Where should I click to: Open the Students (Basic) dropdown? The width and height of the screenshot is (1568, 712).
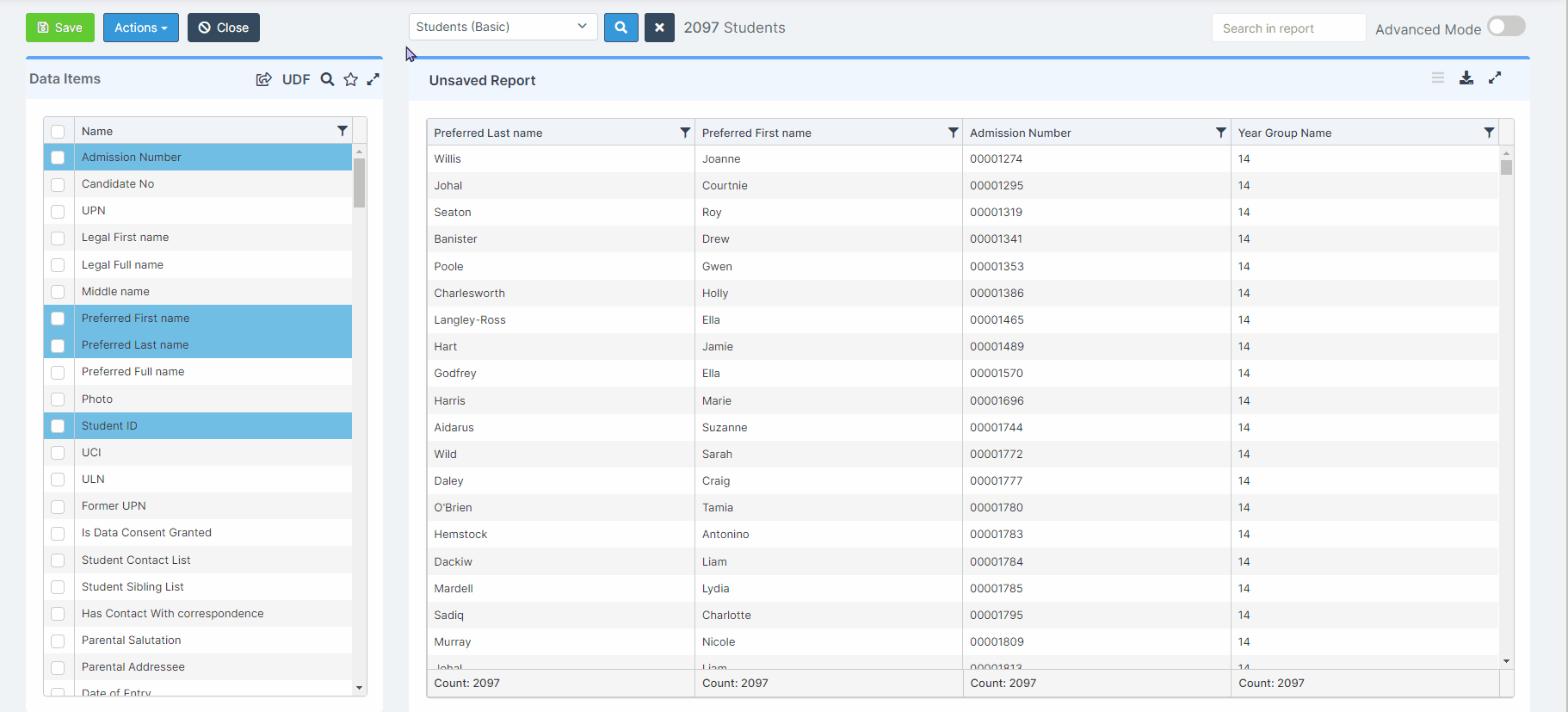coord(503,27)
